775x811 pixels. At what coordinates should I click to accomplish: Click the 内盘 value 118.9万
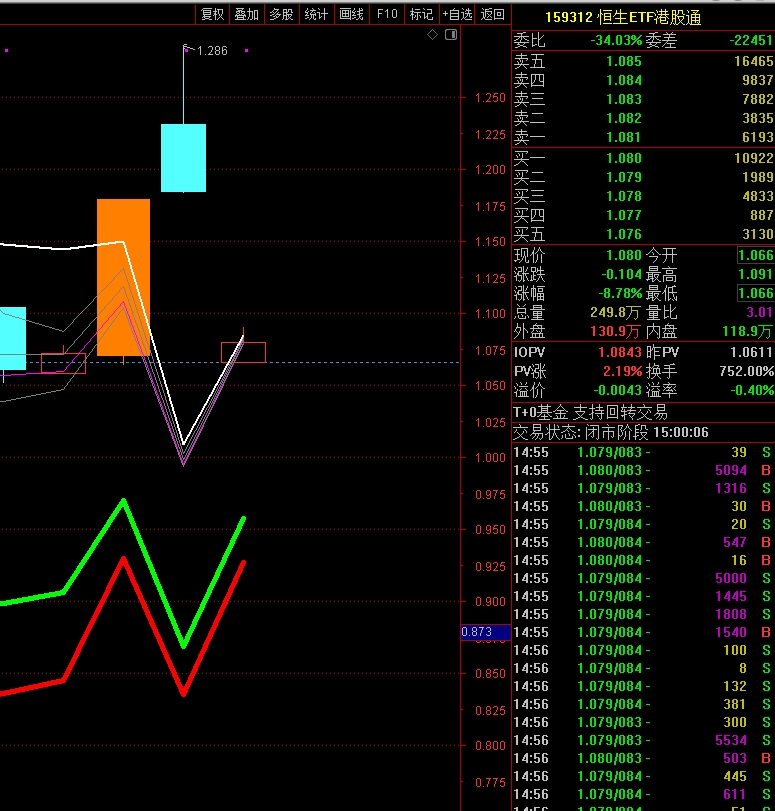pos(747,332)
